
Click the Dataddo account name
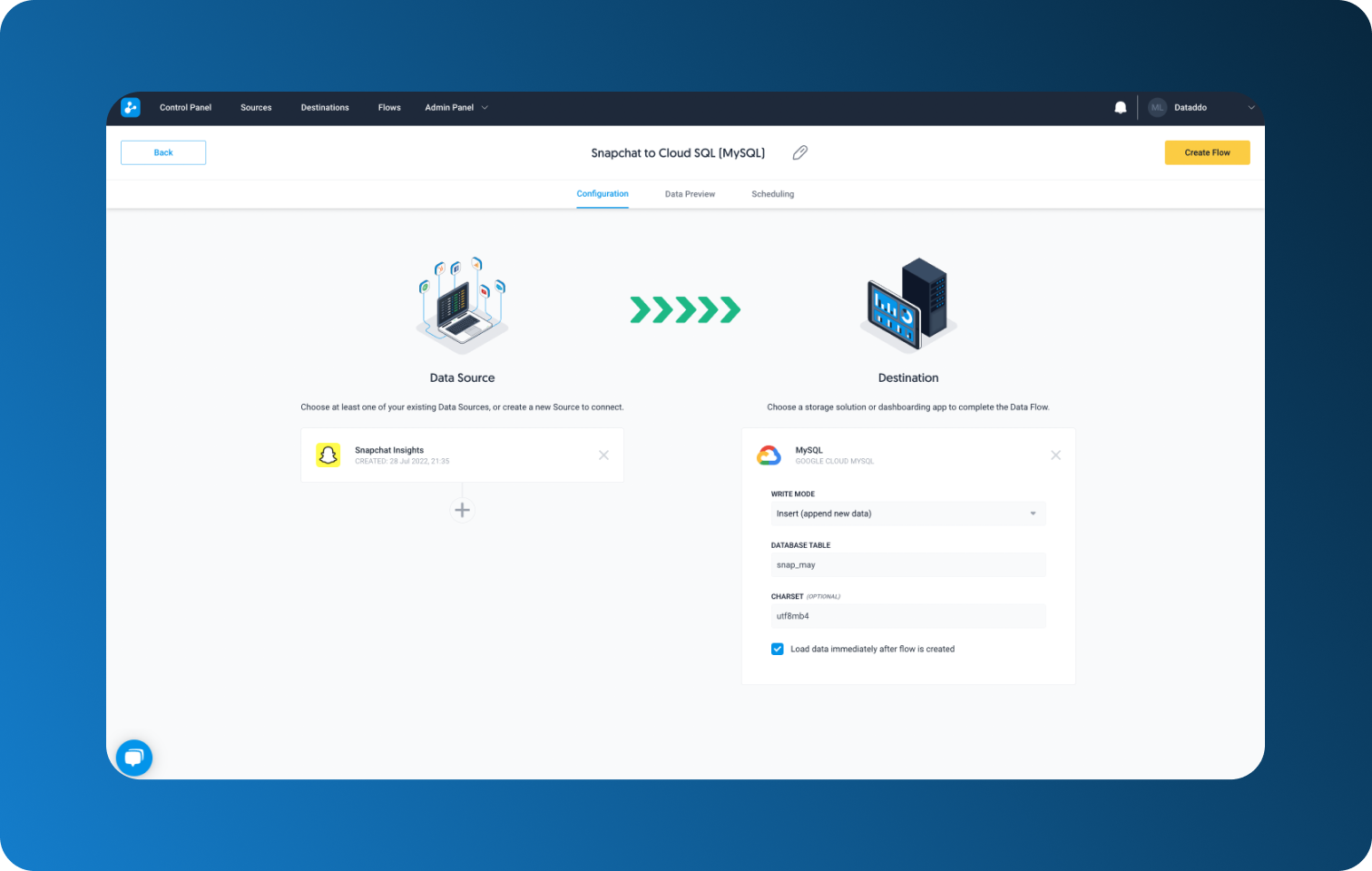tap(1191, 107)
